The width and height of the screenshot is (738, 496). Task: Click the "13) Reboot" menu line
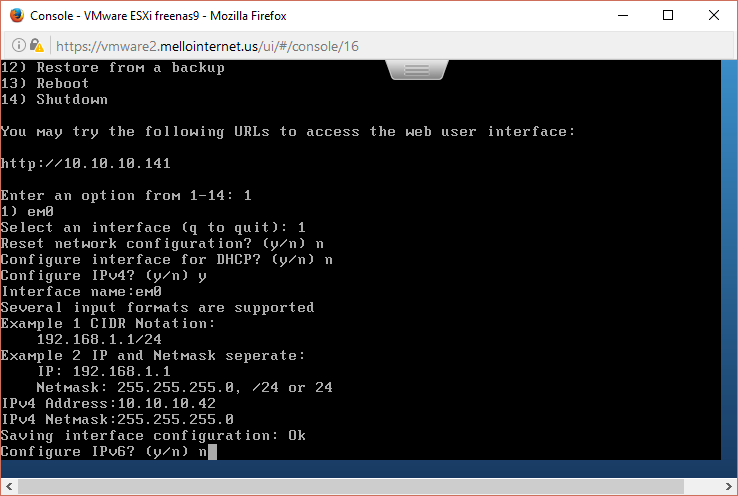(45, 83)
